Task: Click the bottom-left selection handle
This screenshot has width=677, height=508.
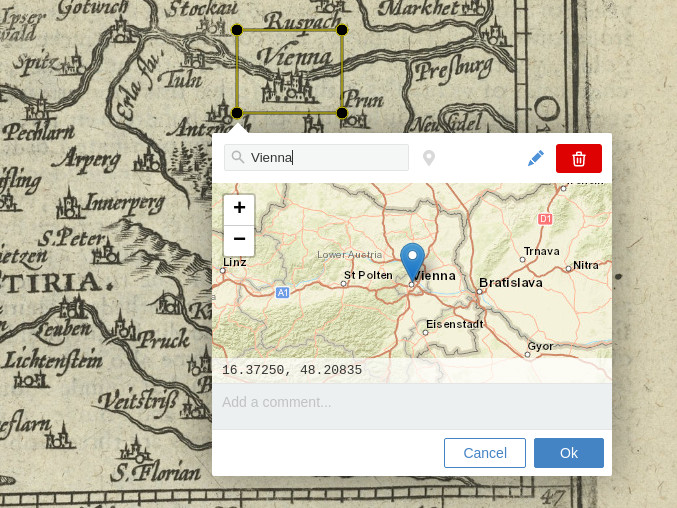Action: (x=237, y=113)
